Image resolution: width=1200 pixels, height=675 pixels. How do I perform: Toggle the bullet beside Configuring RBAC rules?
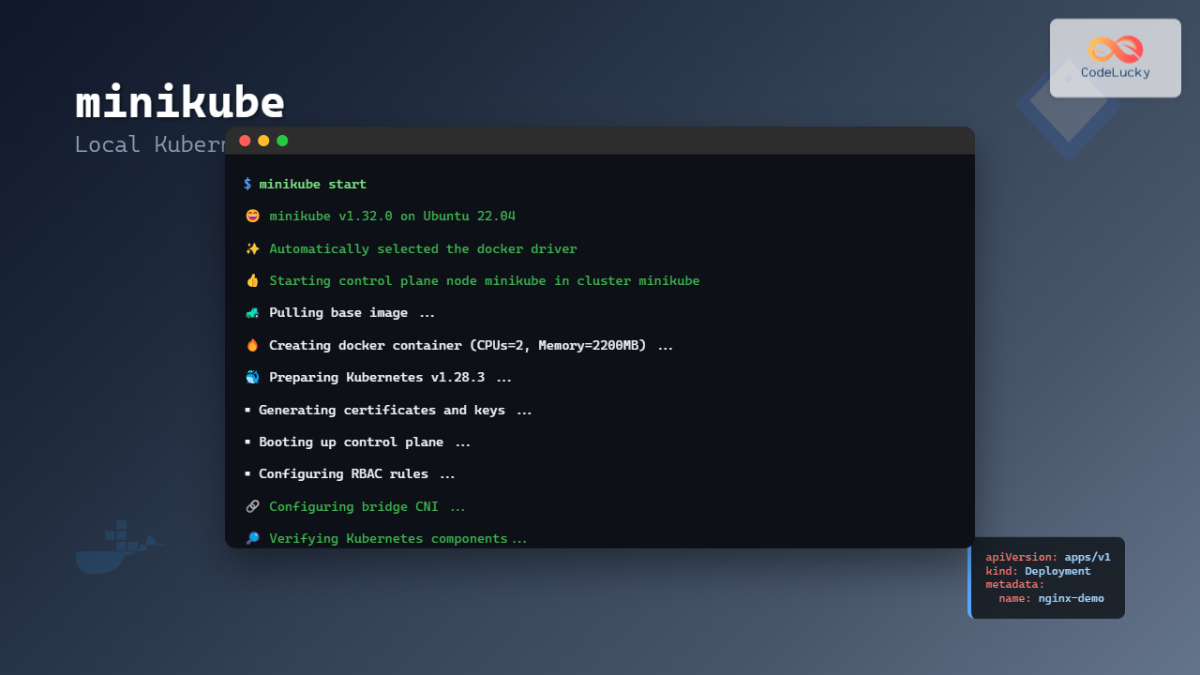click(x=246, y=473)
